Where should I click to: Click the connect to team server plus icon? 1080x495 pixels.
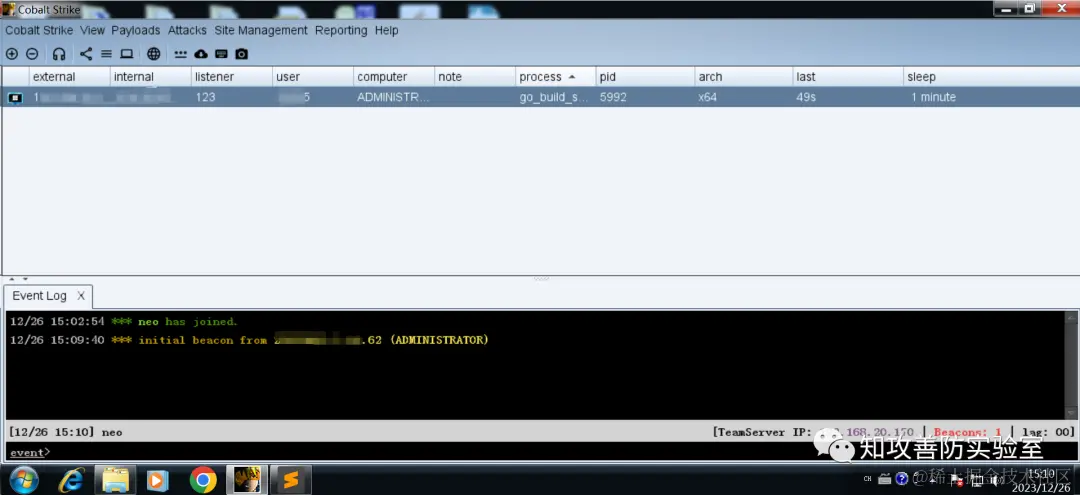tap(12, 54)
